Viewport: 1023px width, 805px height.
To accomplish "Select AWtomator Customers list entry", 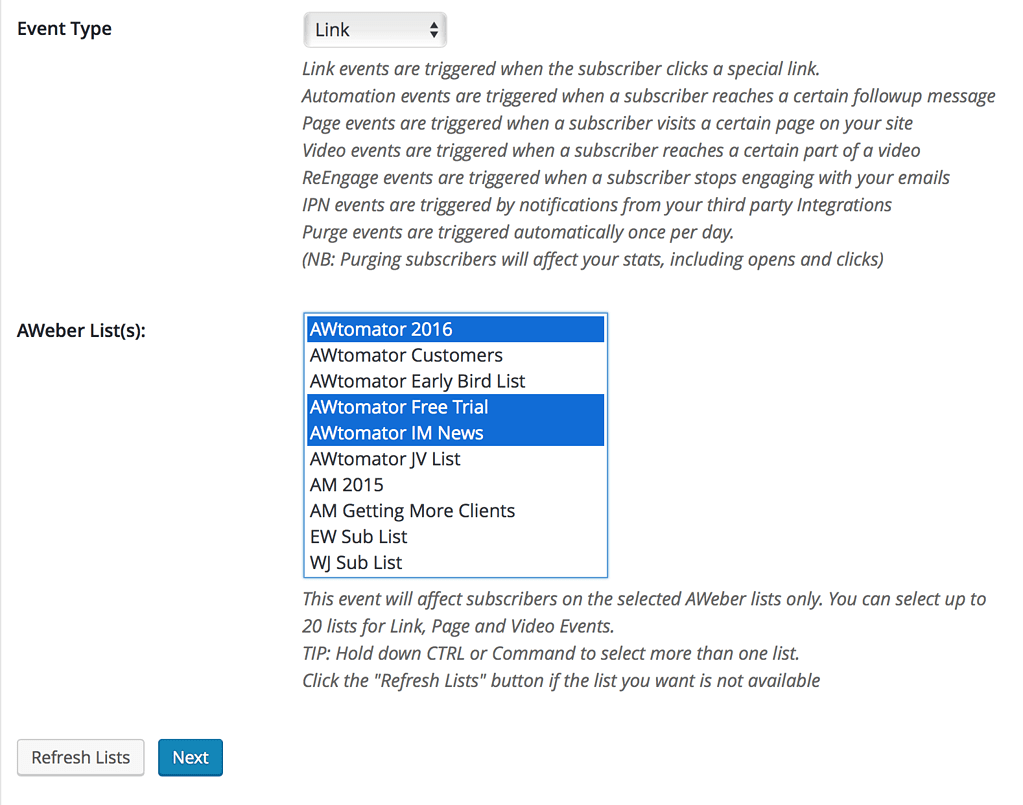I will [x=455, y=356].
